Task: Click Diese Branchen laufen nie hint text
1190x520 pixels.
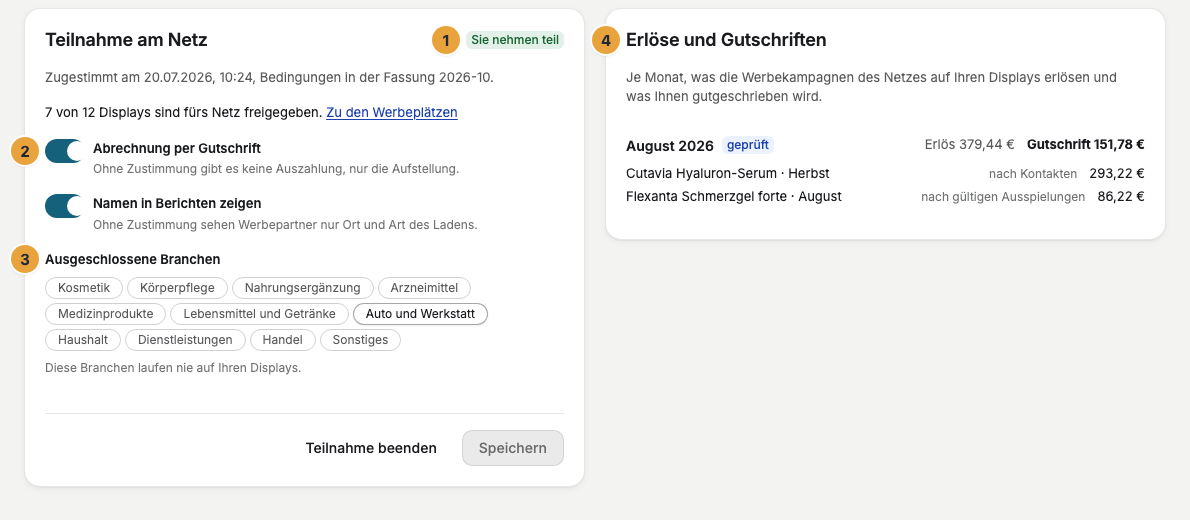Action: (x=173, y=368)
